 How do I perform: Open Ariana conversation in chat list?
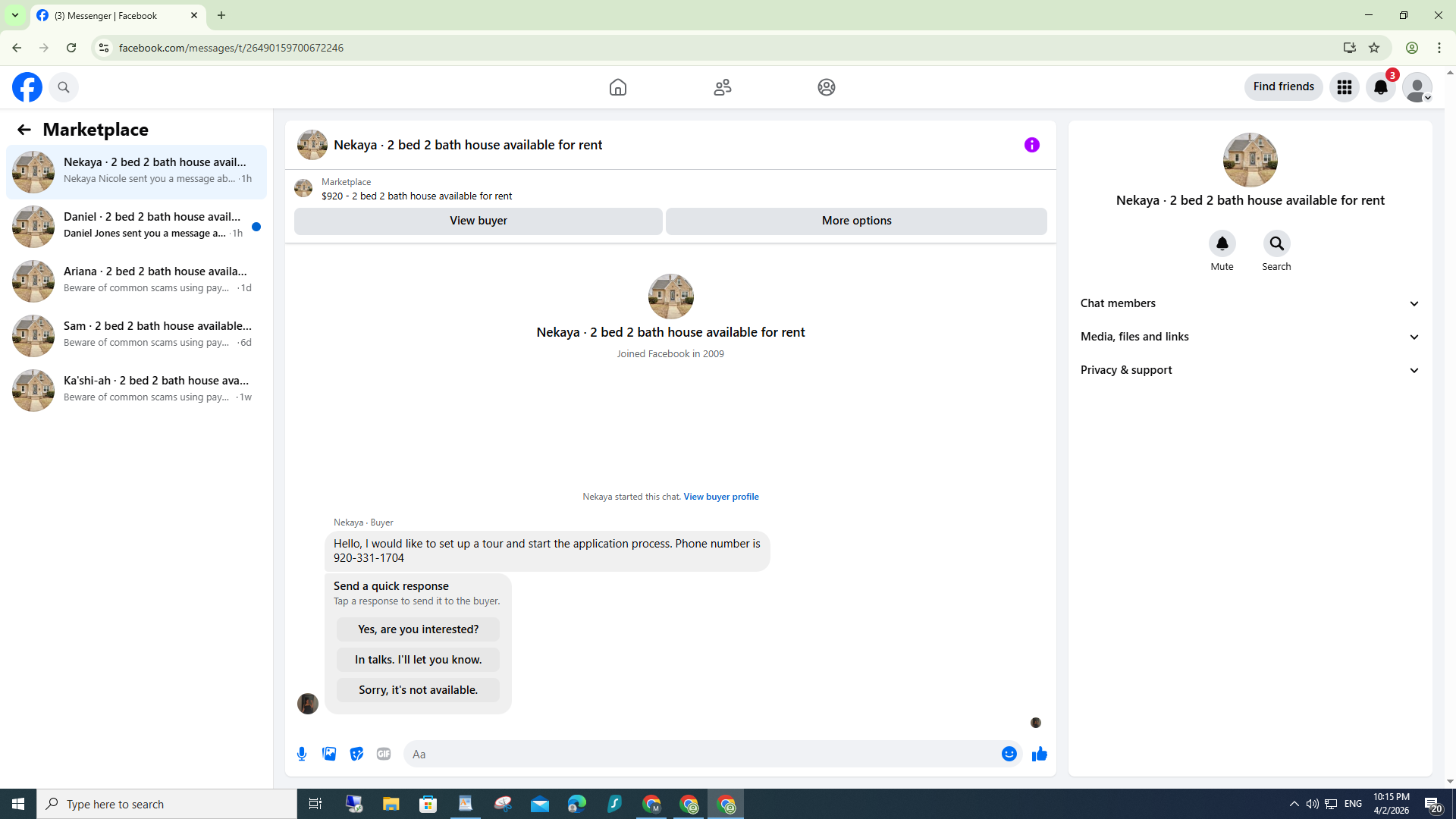136,281
